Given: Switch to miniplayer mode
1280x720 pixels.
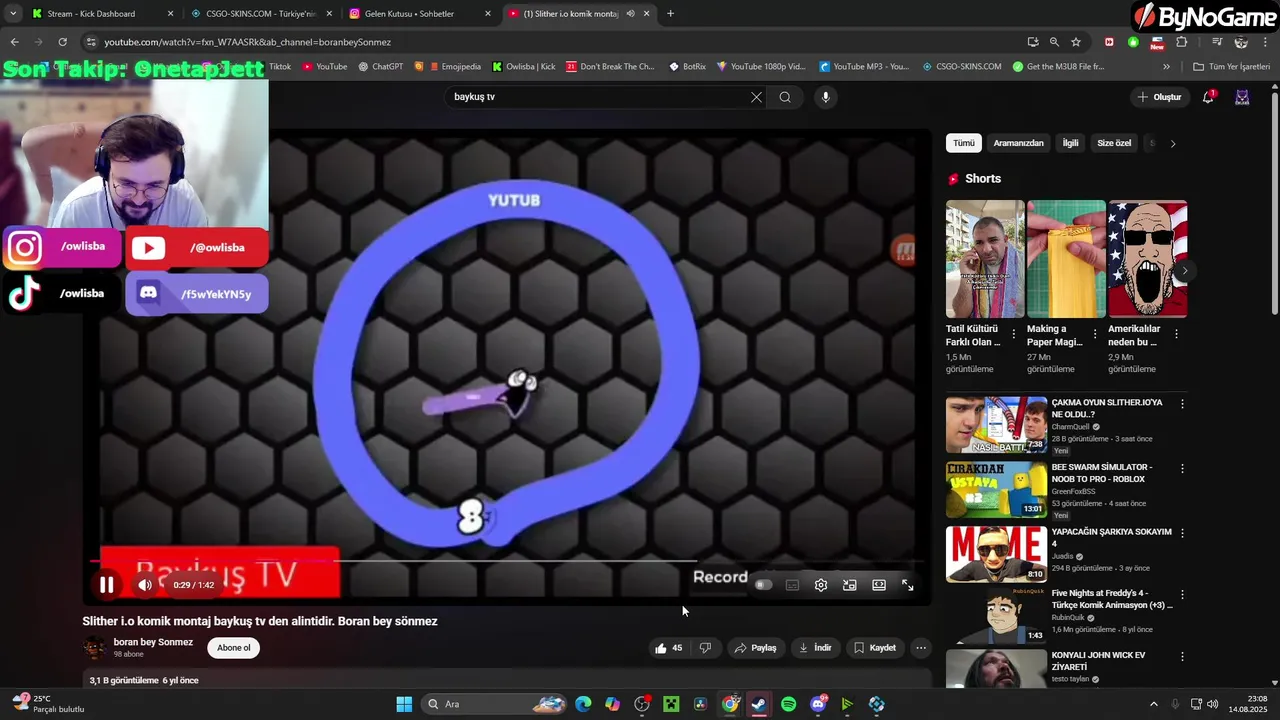Looking at the screenshot, I should tap(850, 585).
